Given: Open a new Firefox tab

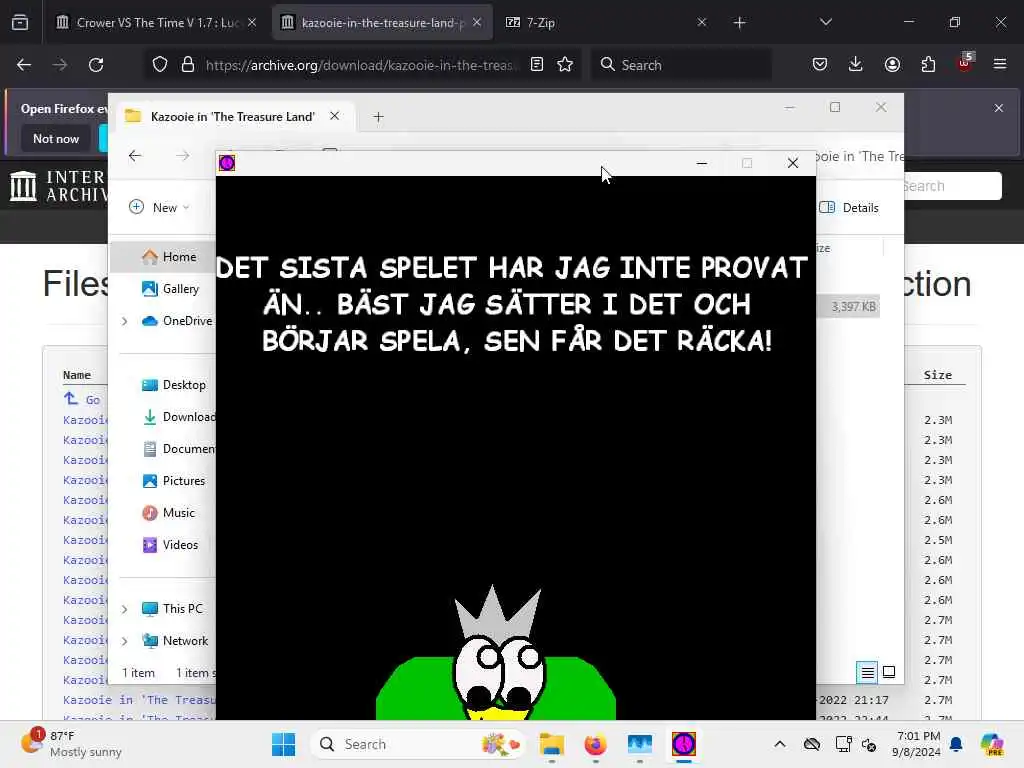Looking at the screenshot, I should (739, 23).
